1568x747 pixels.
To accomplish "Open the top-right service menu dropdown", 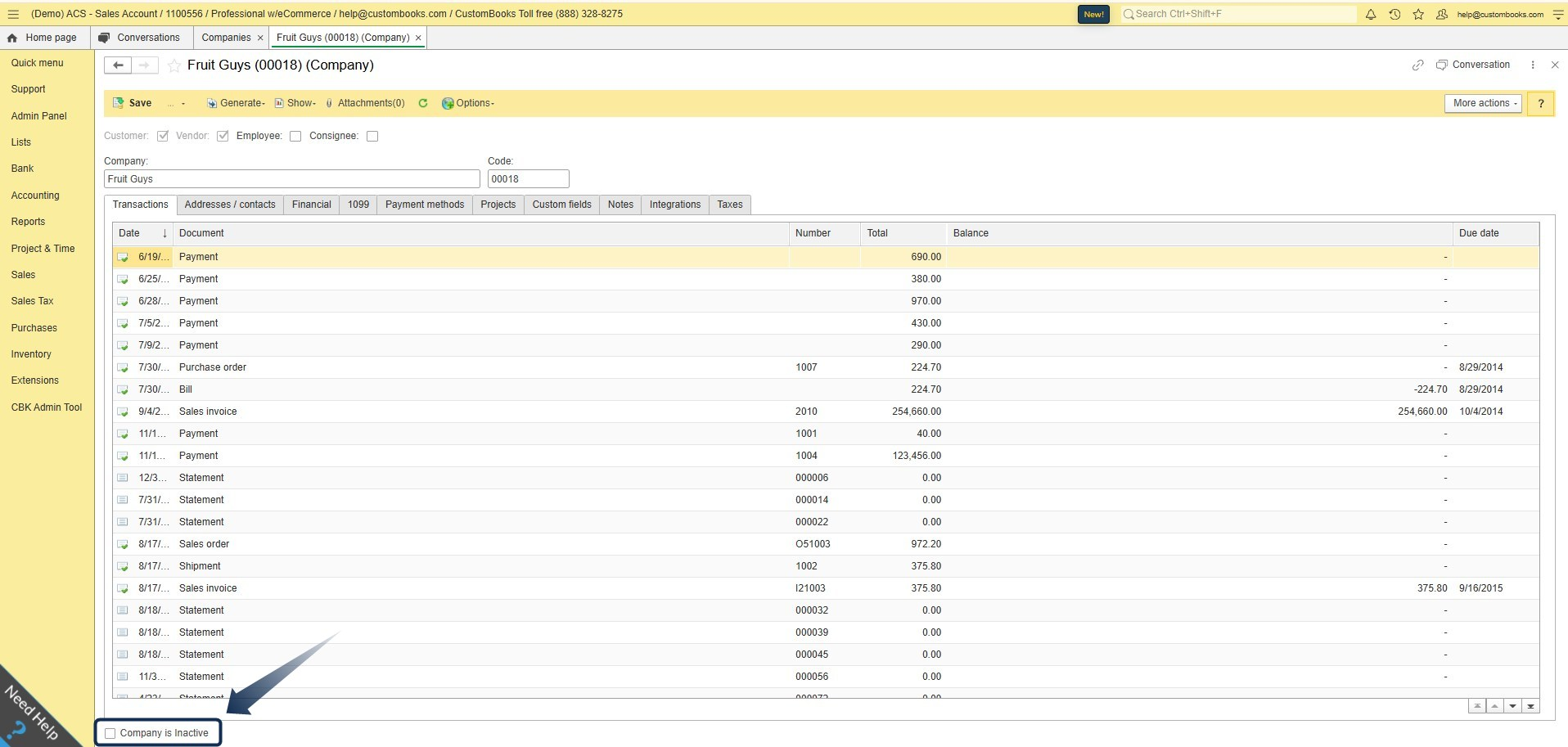I will pos(1557,14).
